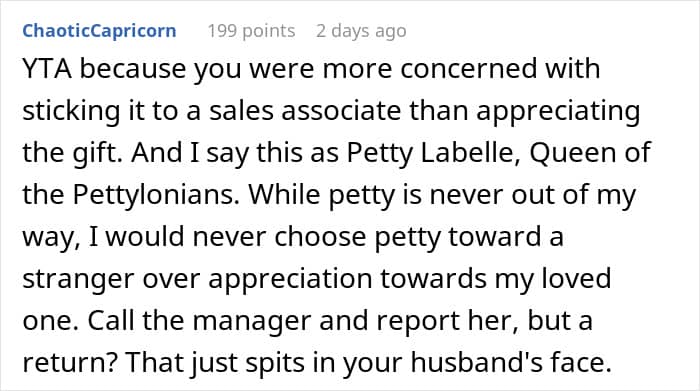Click the word appreciating in the second line
Image resolution: width=700 pixels, height=391 pixels.
(558, 112)
